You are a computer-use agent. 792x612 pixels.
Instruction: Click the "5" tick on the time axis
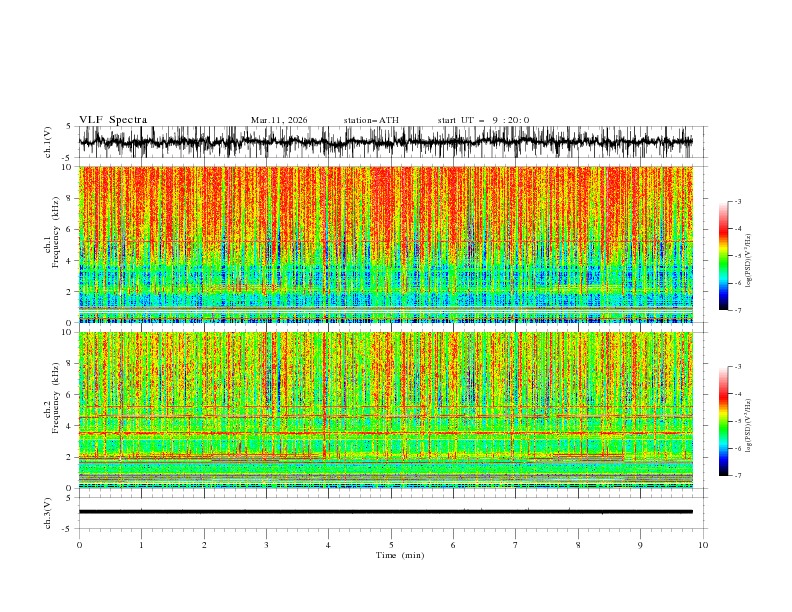pos(391,545)
